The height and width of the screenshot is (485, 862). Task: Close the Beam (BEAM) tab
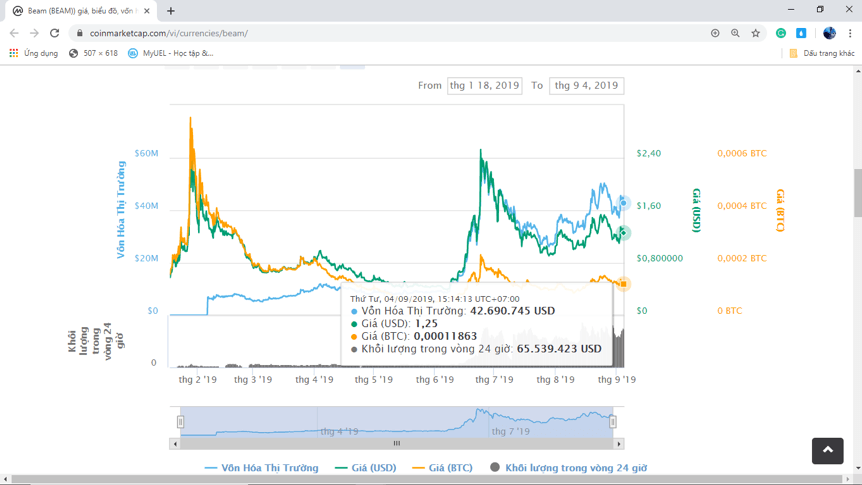click(x=147, y=11)
